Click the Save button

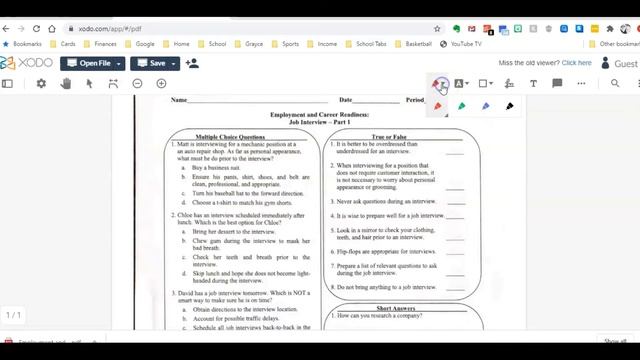pyautogui.click(x=151, y=63)
